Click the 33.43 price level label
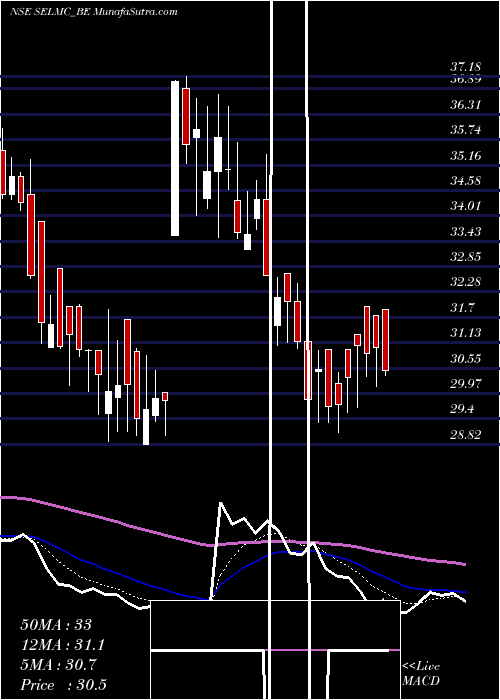Viewport: 500px width, 700px height. pyautogui.click(x=466, y=232)
